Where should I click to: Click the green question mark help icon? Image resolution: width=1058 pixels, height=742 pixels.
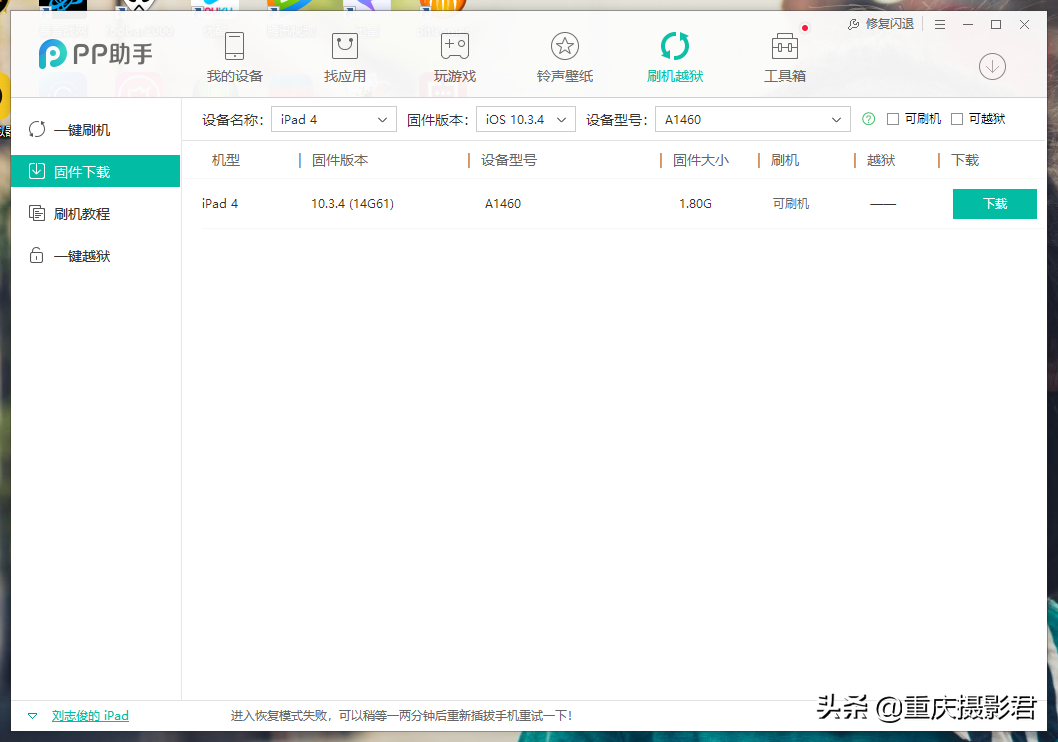tap(868, 119)
